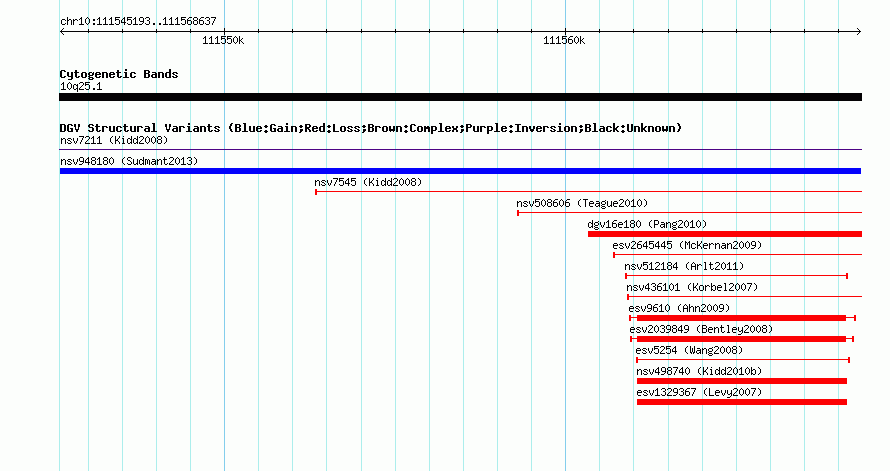Click the thick red dgv16e180 bar

tap(725, 234)
